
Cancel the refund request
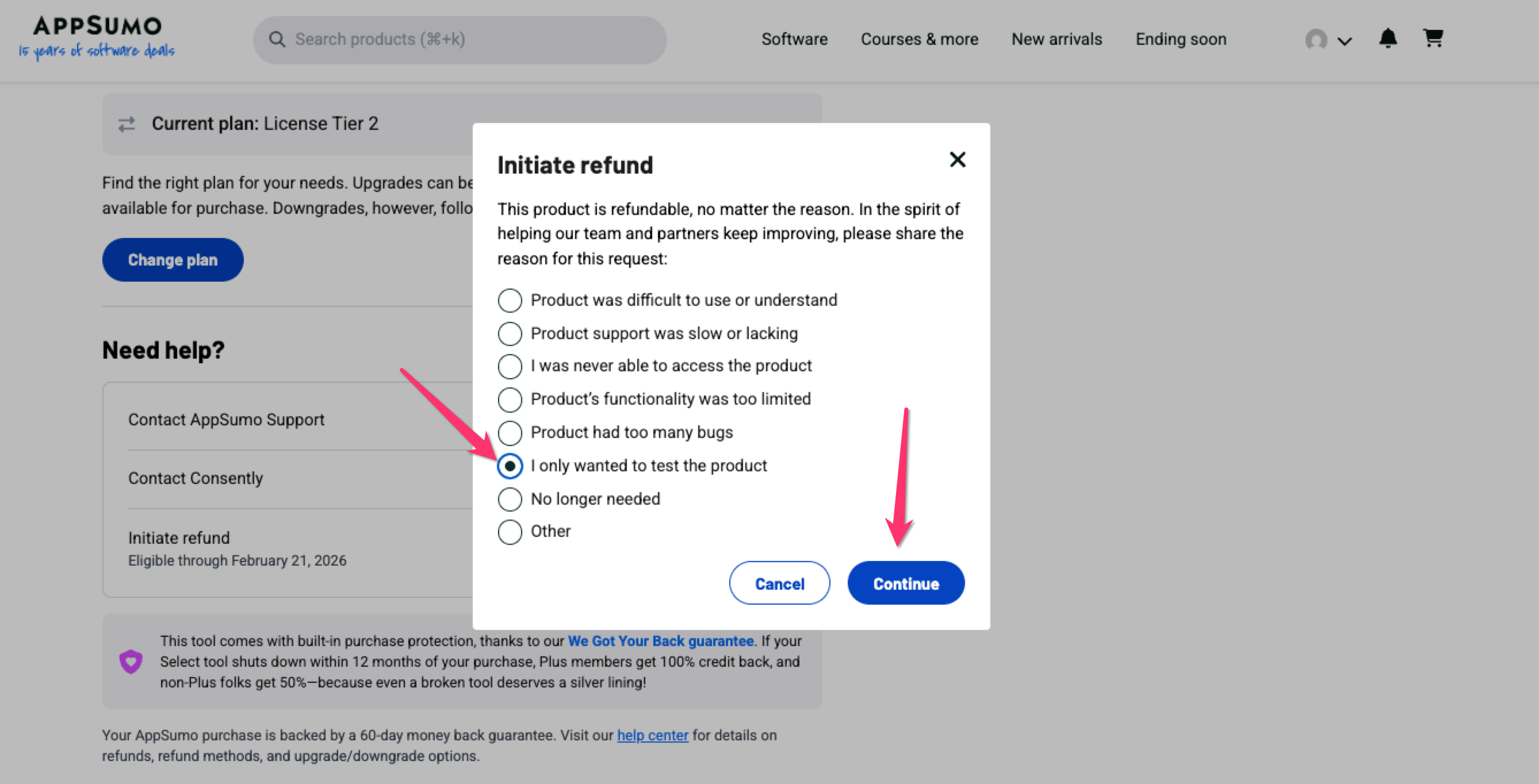779,583
